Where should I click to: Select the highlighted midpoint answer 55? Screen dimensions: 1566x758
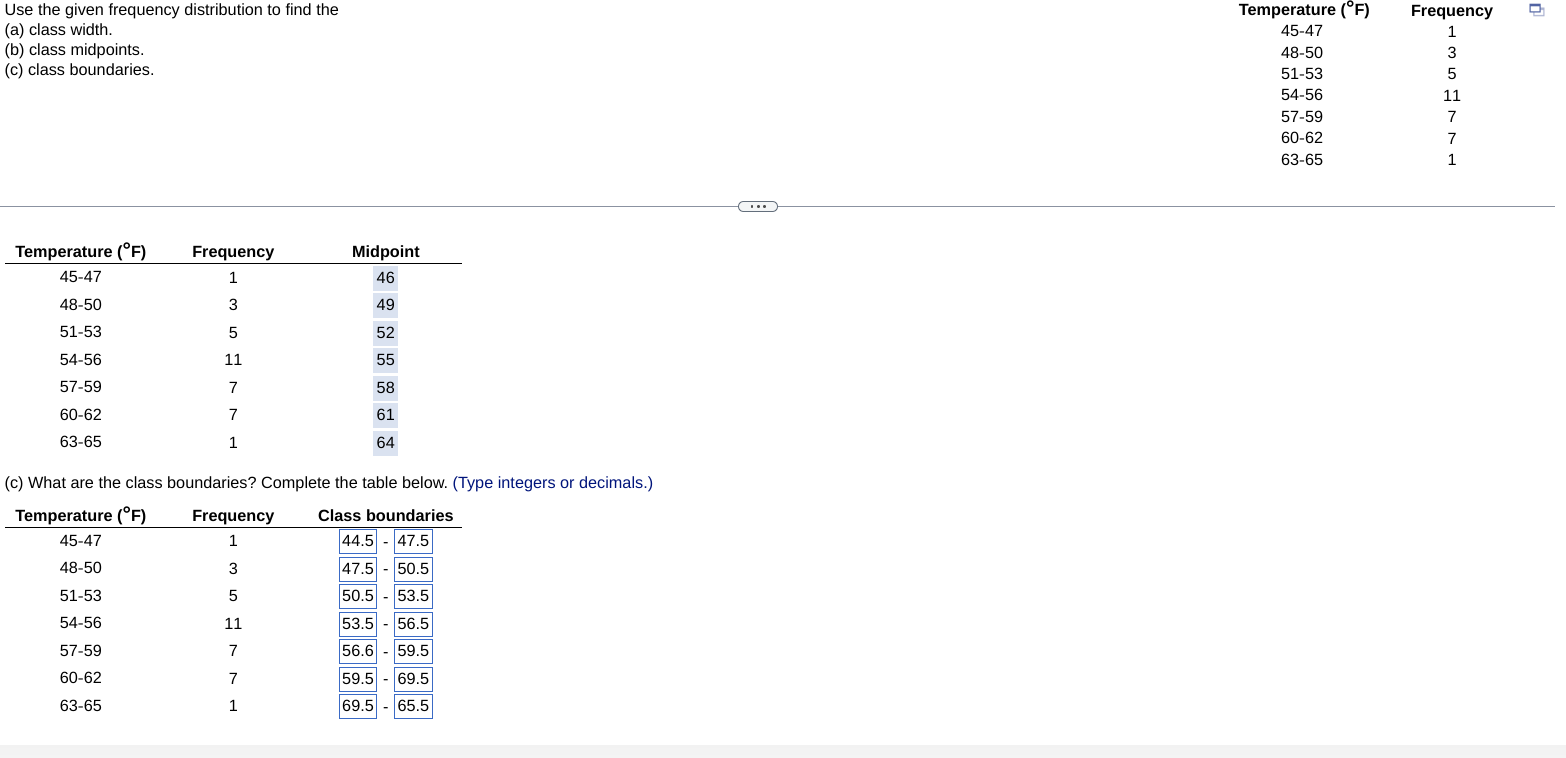pyautogui.click(x=385, y=359)
